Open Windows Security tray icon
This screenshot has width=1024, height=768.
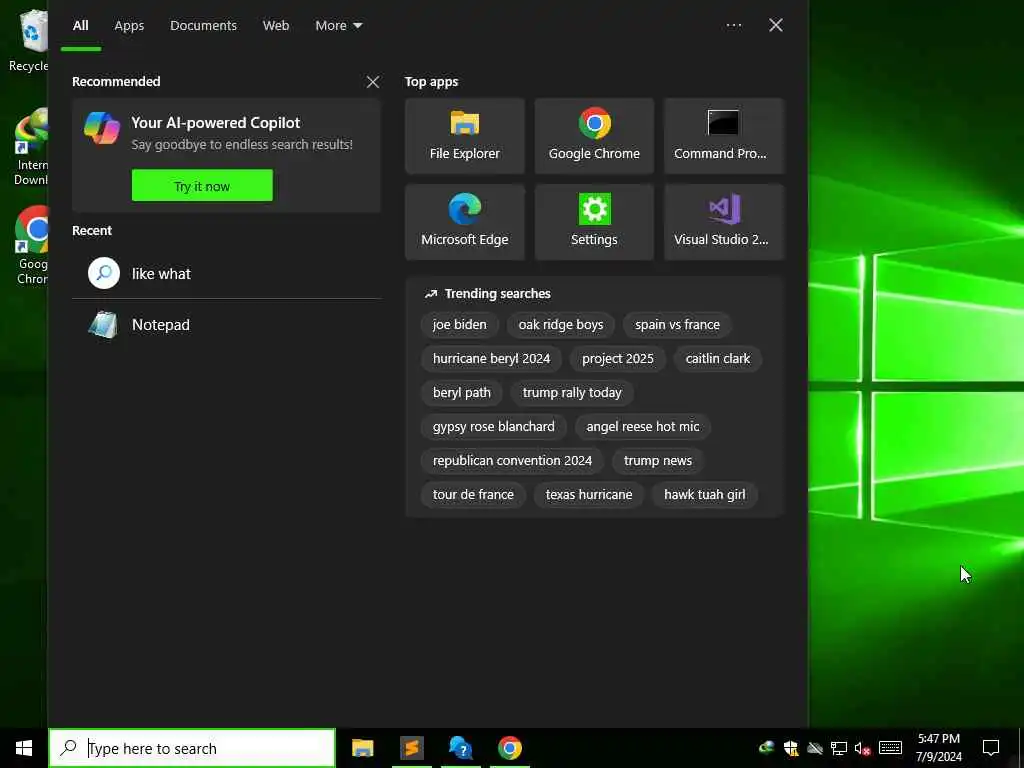pyautogui.click(x=791, y=748)
